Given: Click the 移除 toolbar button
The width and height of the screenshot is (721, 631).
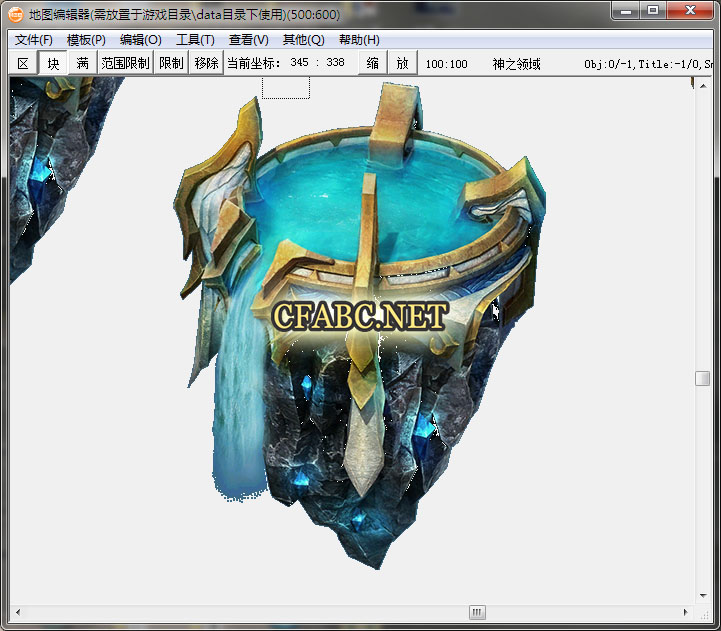Looking at the screenshot, I should [206, 63].
